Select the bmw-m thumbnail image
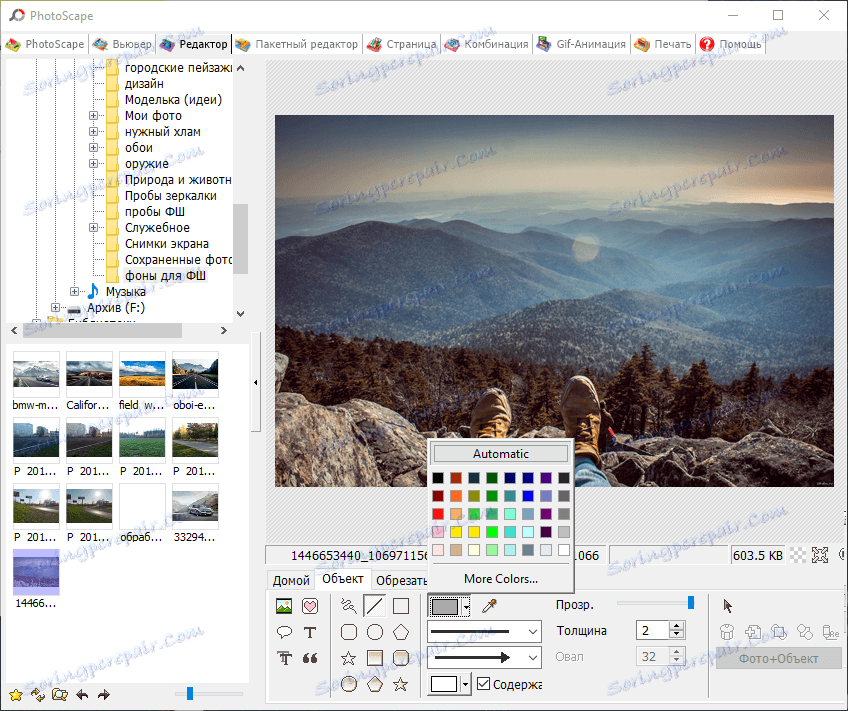The width and height of the screenshot is (848, 711). tap(37, 372)
